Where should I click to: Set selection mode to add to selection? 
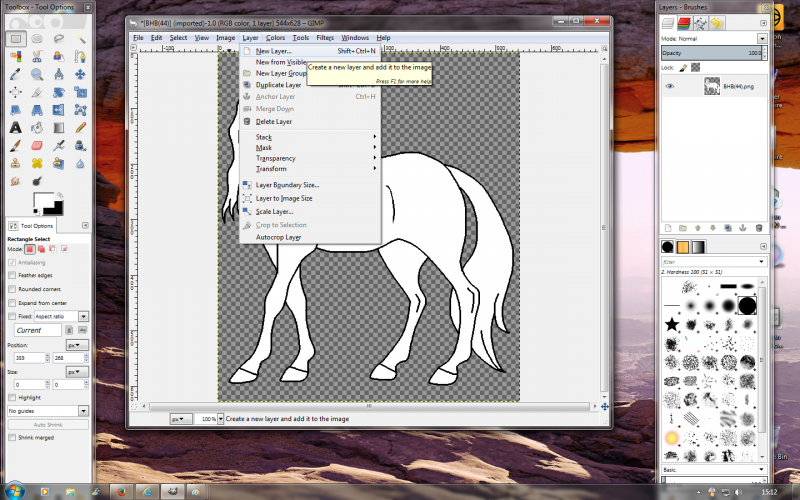[41, 249]
